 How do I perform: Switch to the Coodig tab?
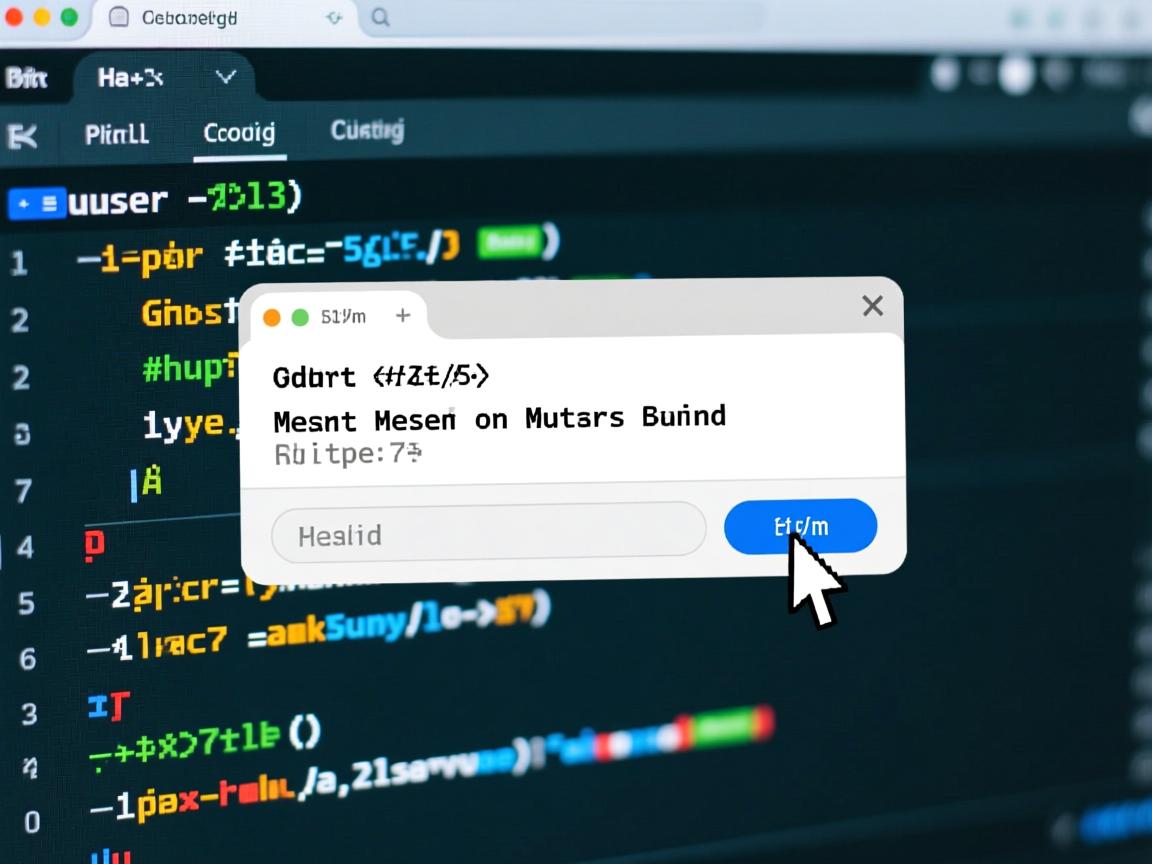(239, 134)
